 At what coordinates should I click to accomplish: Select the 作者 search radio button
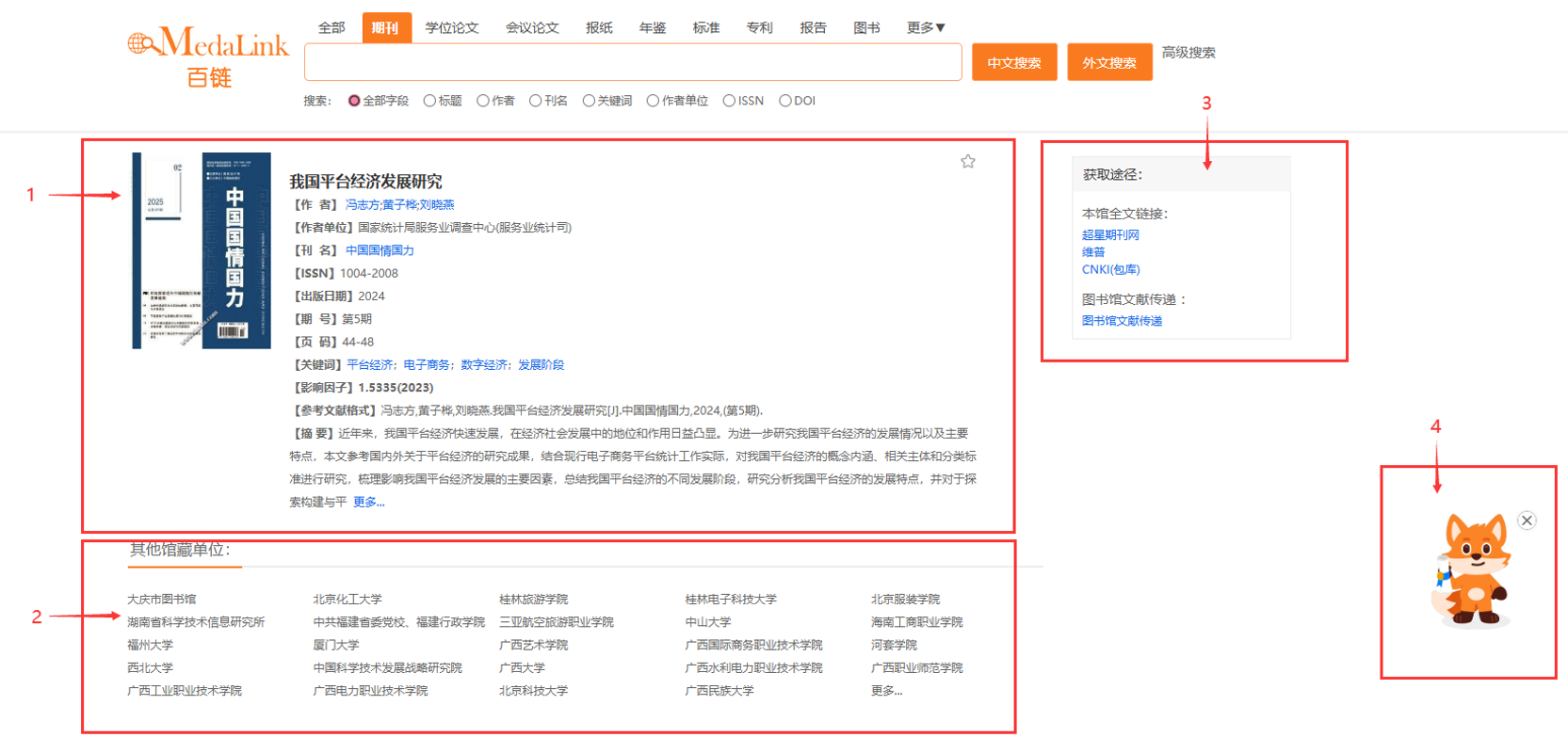[x=483, y=101]
